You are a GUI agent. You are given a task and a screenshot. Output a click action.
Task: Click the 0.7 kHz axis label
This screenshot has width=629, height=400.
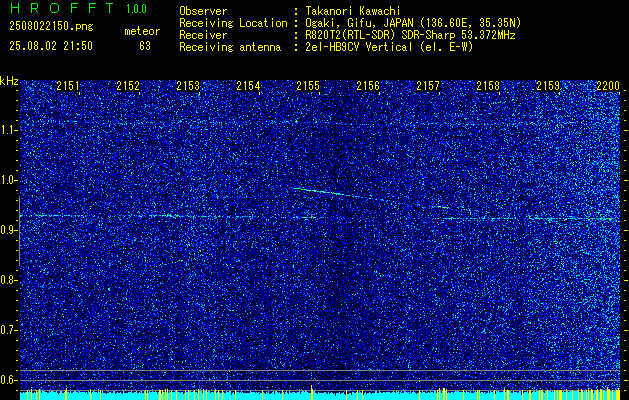pyautogui.click(x=8, y=330)
